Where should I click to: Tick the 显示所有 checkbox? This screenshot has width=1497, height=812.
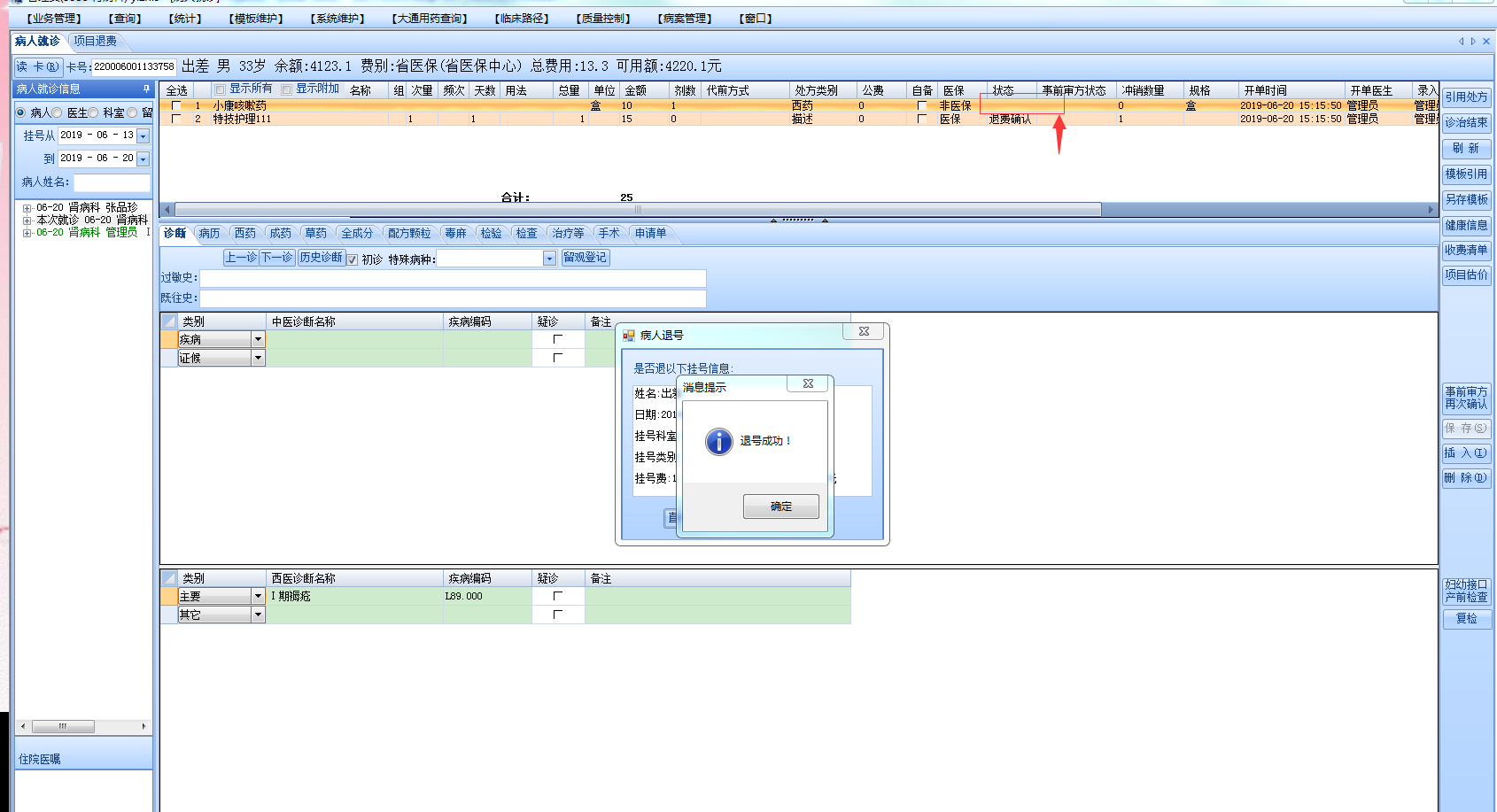coord(220,89)
